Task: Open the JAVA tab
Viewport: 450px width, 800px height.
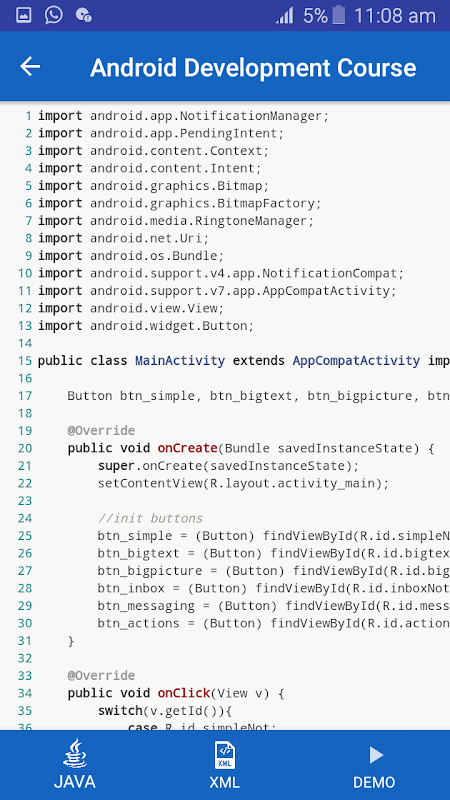Action: pyautogui.click(x=74, y=764)
